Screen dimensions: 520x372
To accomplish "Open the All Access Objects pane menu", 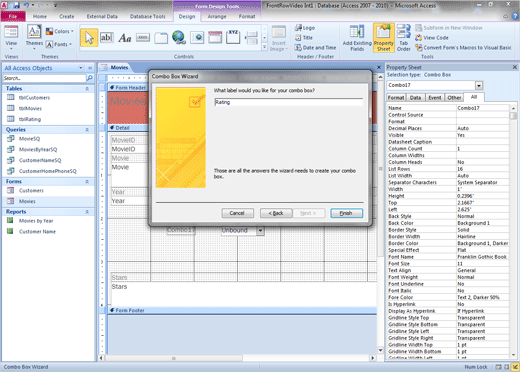I will (x=81, y=68).
